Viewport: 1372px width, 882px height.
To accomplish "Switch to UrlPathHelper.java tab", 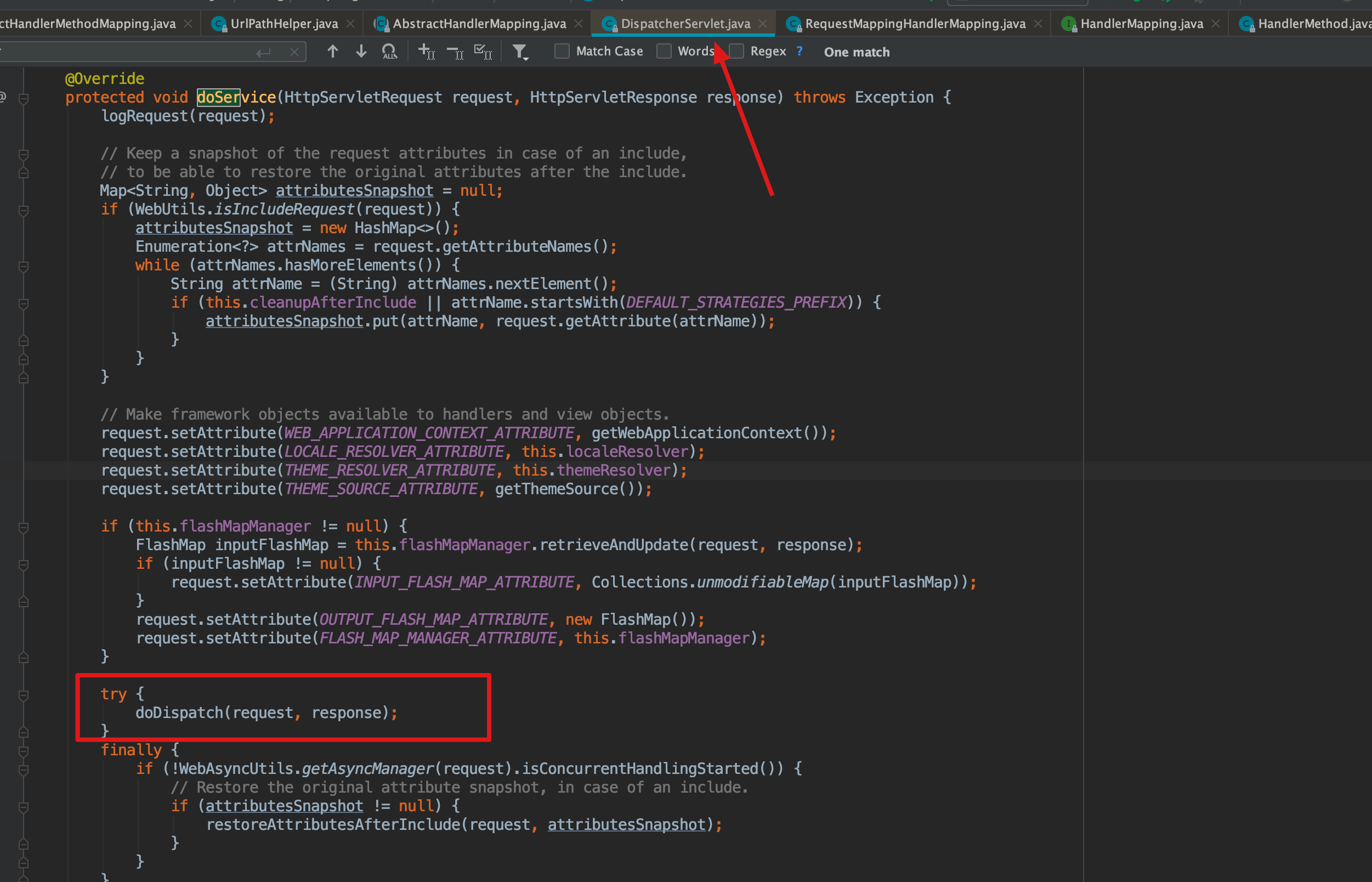I will [284, 24].
